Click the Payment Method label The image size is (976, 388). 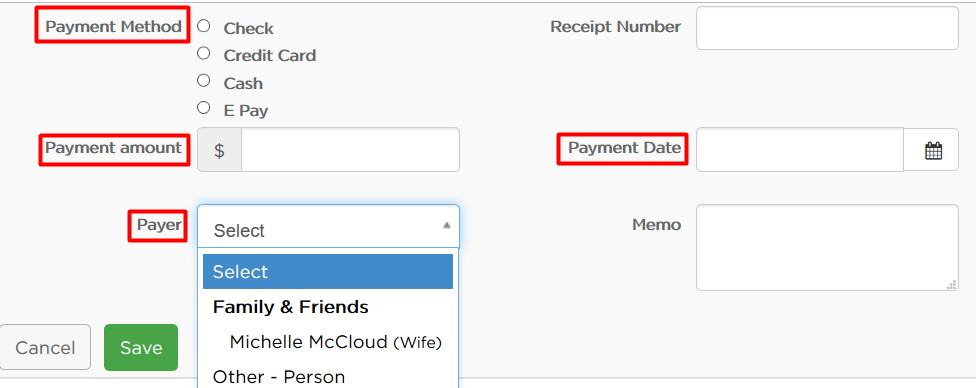(x=113, y=27)
